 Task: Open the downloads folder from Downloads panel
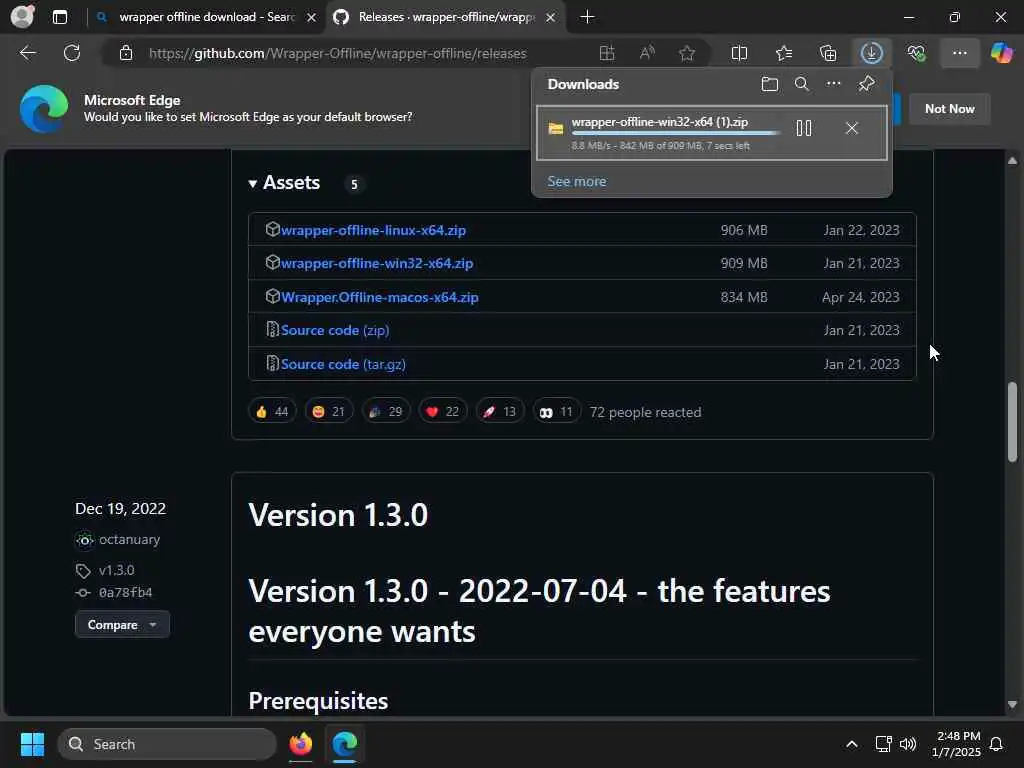point(769,84)
